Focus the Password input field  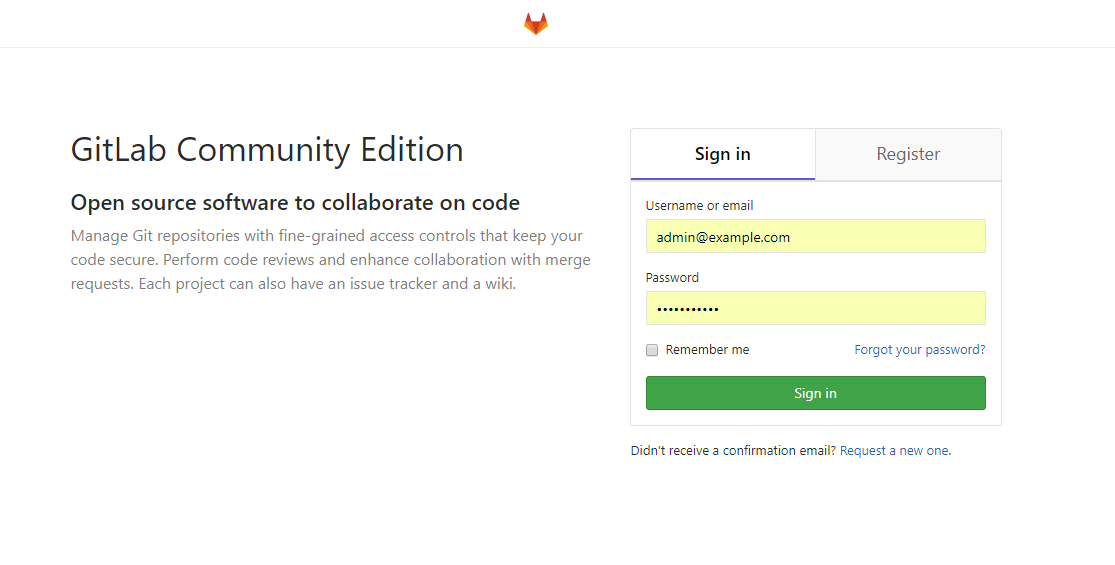point(815,309)
